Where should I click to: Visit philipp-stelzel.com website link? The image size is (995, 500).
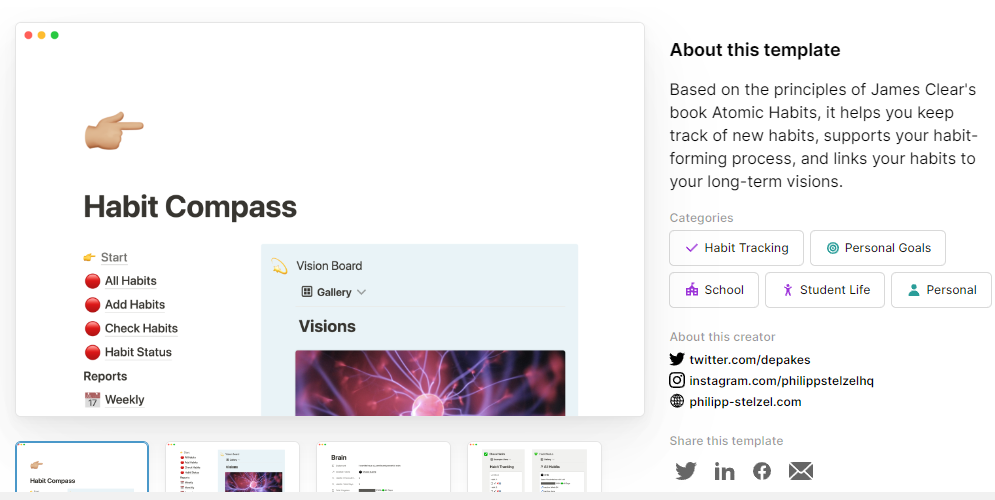point(745,401)
